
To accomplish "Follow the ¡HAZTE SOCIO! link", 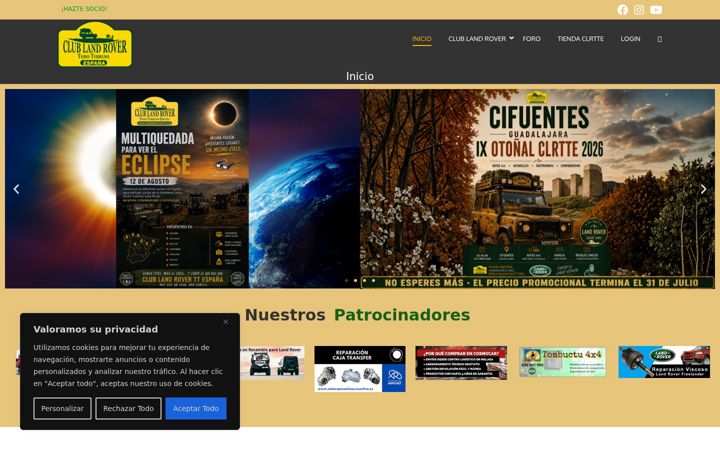I will point(84,9).
